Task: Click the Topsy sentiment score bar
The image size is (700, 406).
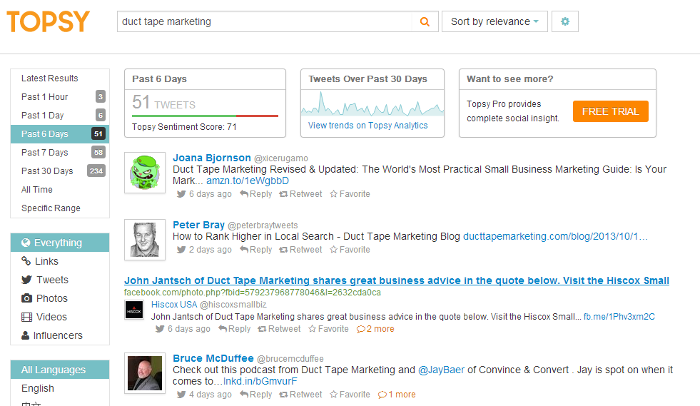Action: point(205,116)
